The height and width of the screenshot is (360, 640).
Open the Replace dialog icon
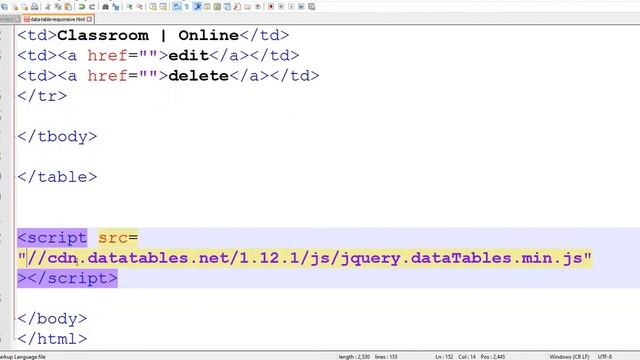tap(116, 7)
